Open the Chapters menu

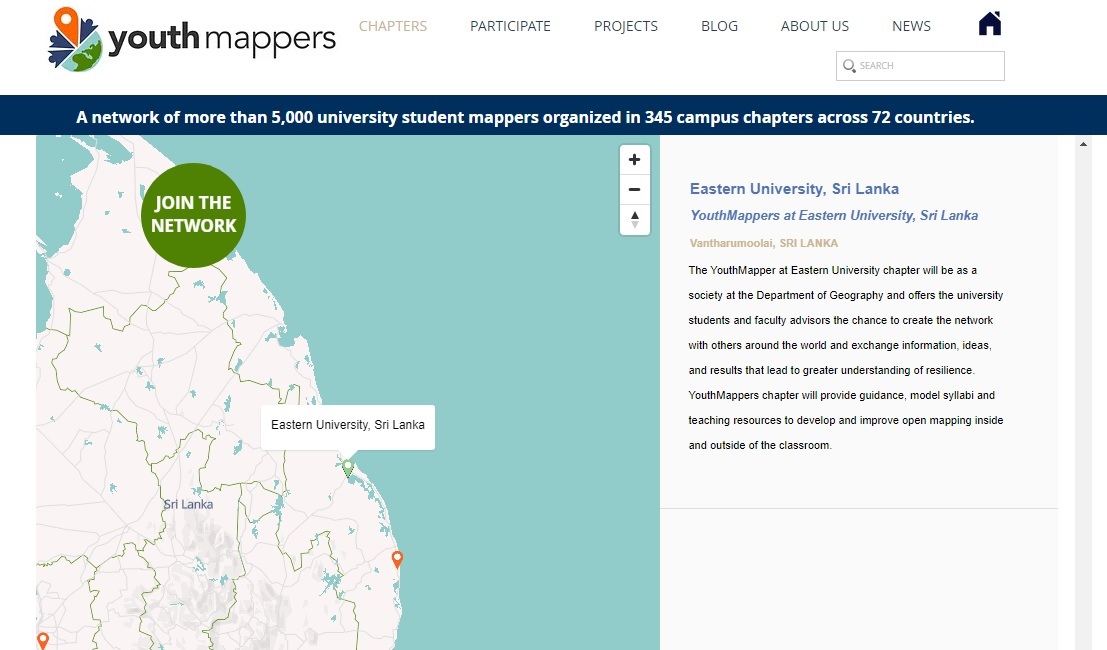pyautogui.click(x=392, y=26)
